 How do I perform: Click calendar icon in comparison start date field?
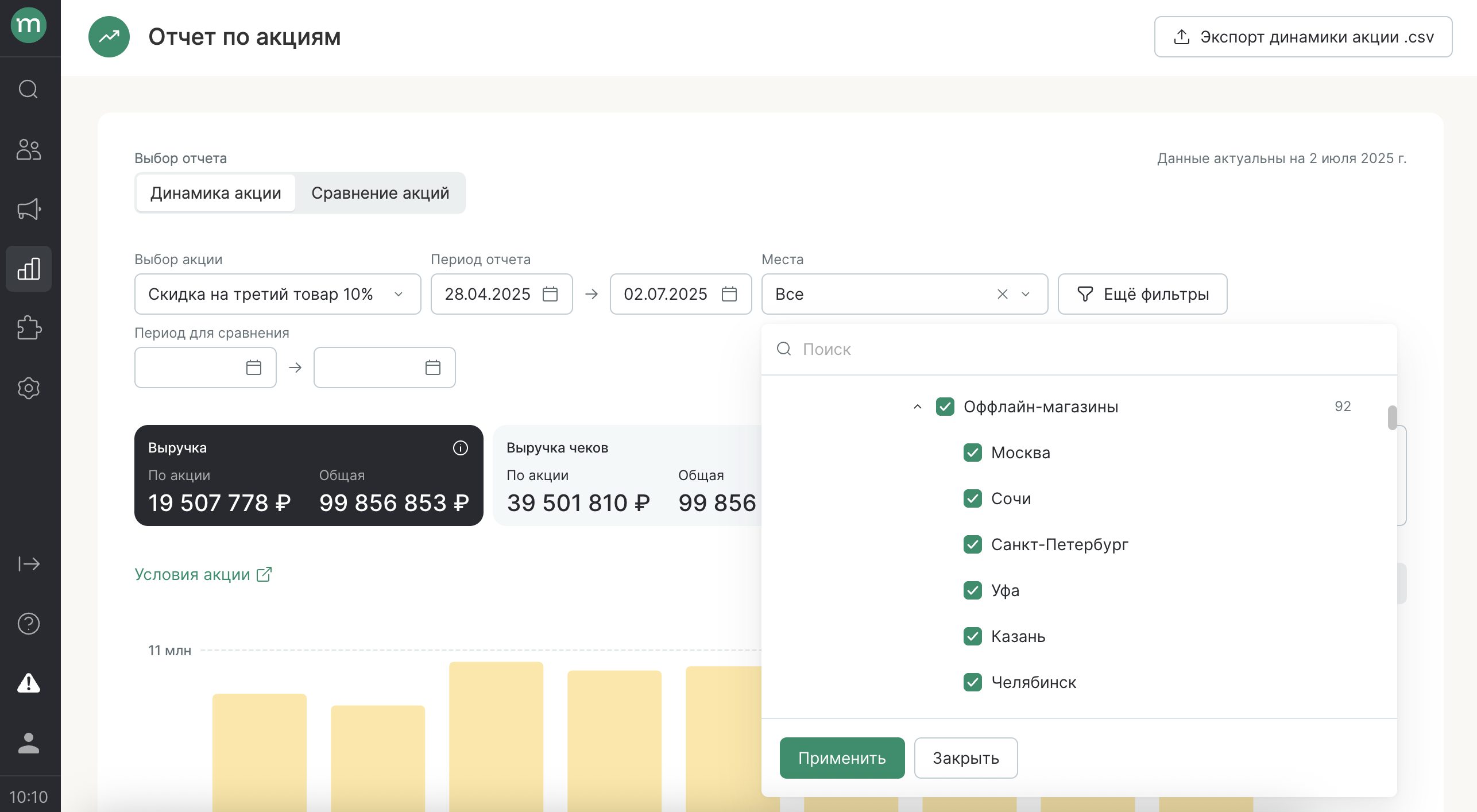coord(254,368)
